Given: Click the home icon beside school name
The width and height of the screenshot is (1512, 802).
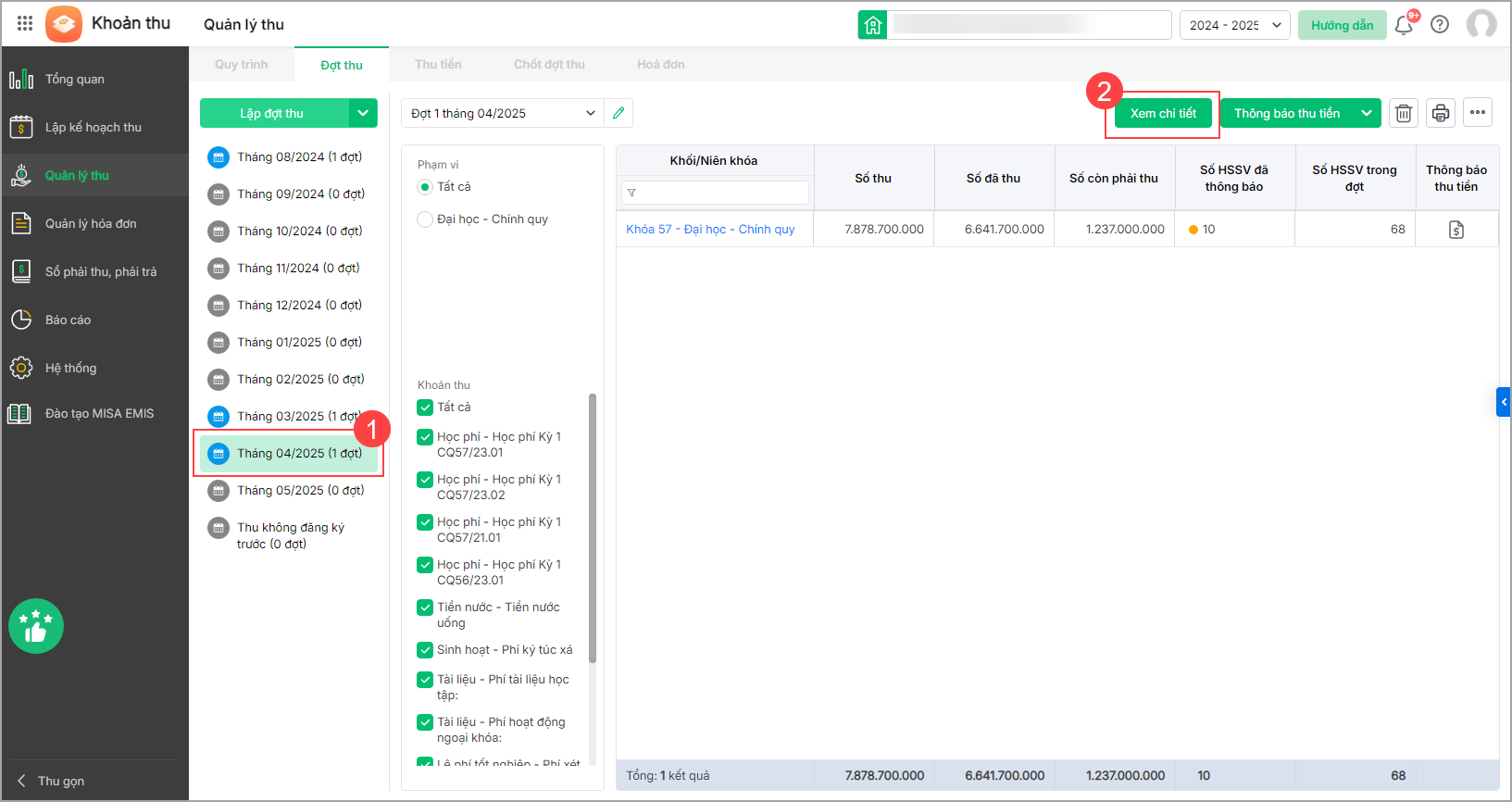Looking at the screenshot, I should point(872,25).
